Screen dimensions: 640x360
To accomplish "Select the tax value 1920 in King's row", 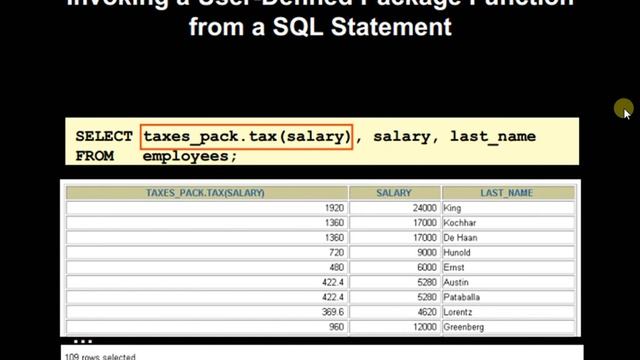I will click(x=334, y=208).
